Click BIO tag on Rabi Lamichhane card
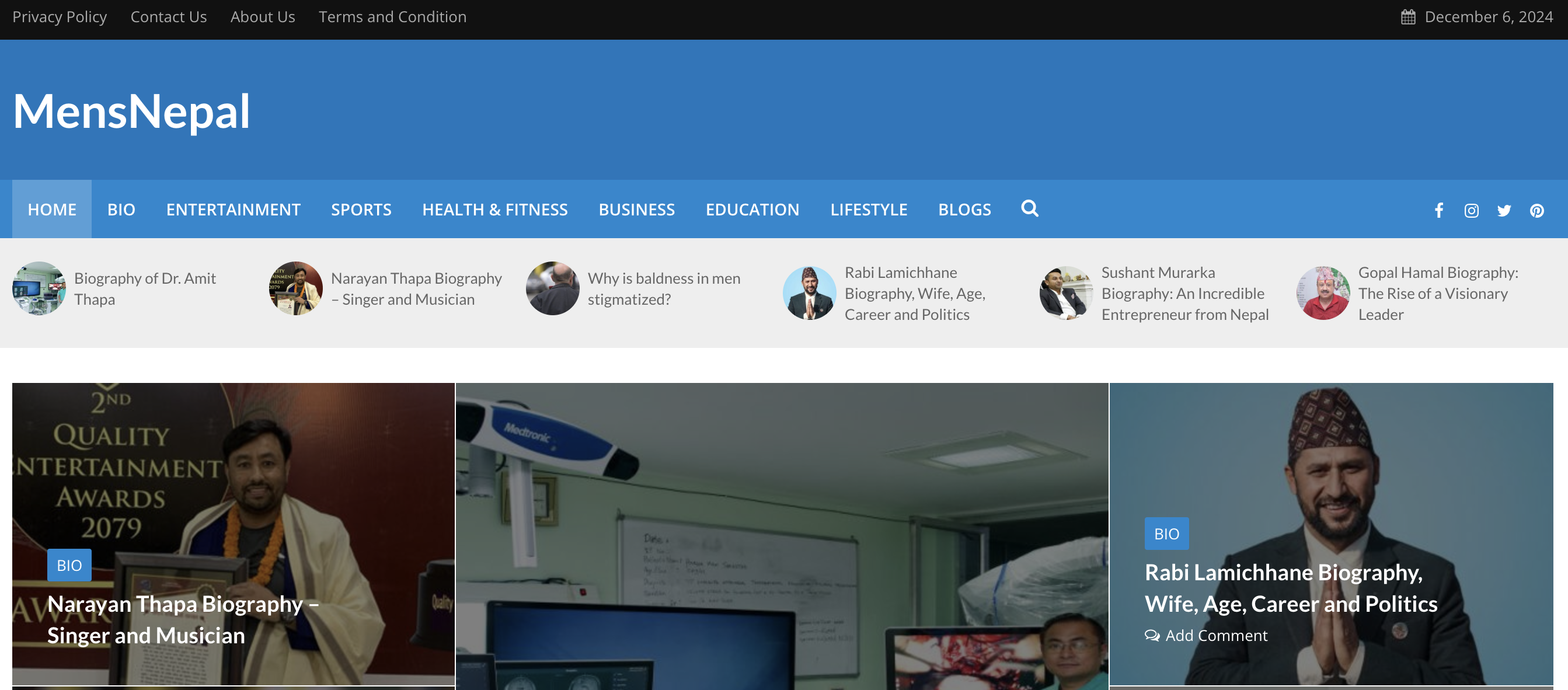This screenshot has width=1568, height=690. [x=1166, y=534]
